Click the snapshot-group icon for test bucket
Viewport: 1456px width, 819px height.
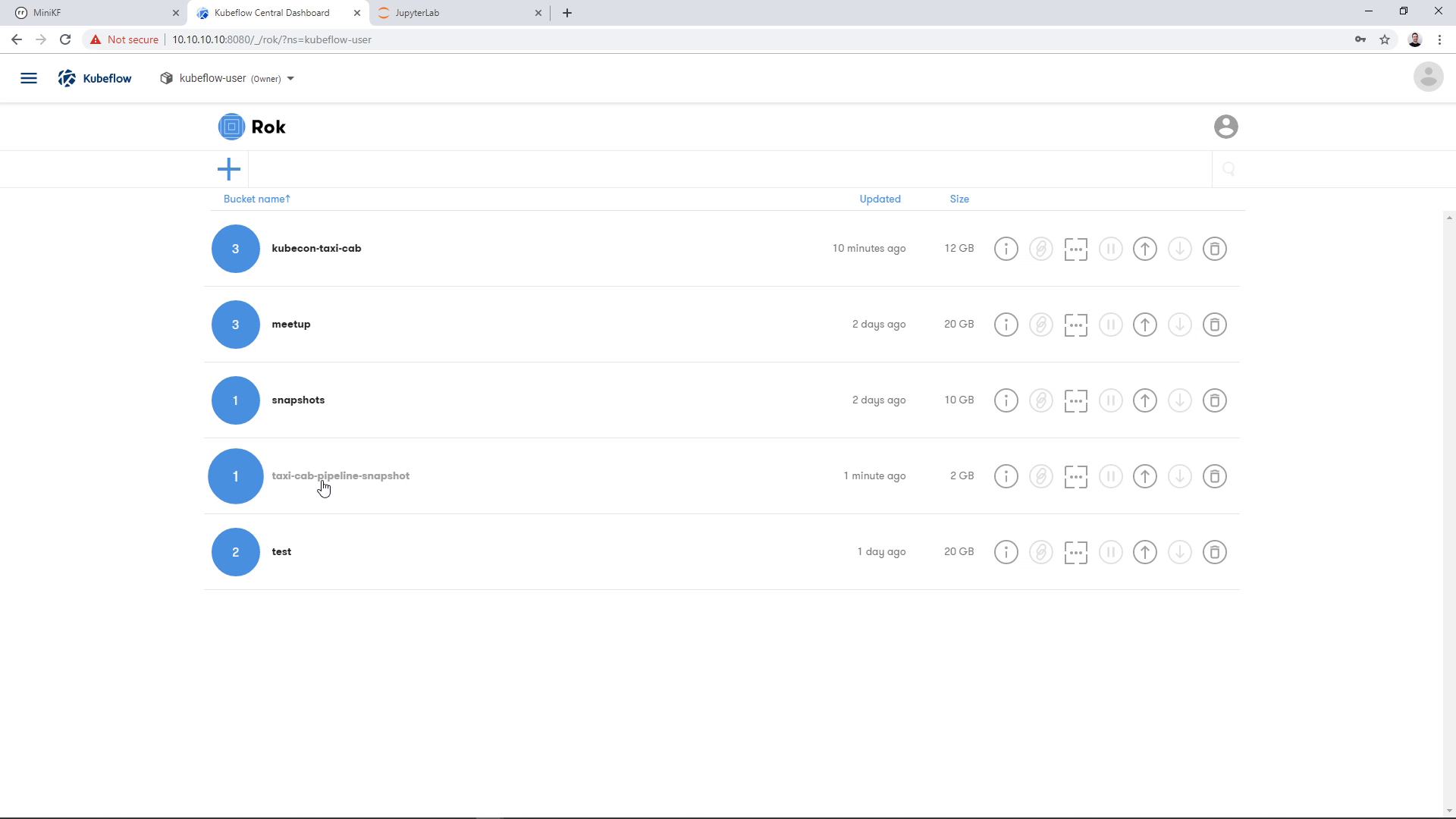pyautogui.click(x=1075, y=552)
